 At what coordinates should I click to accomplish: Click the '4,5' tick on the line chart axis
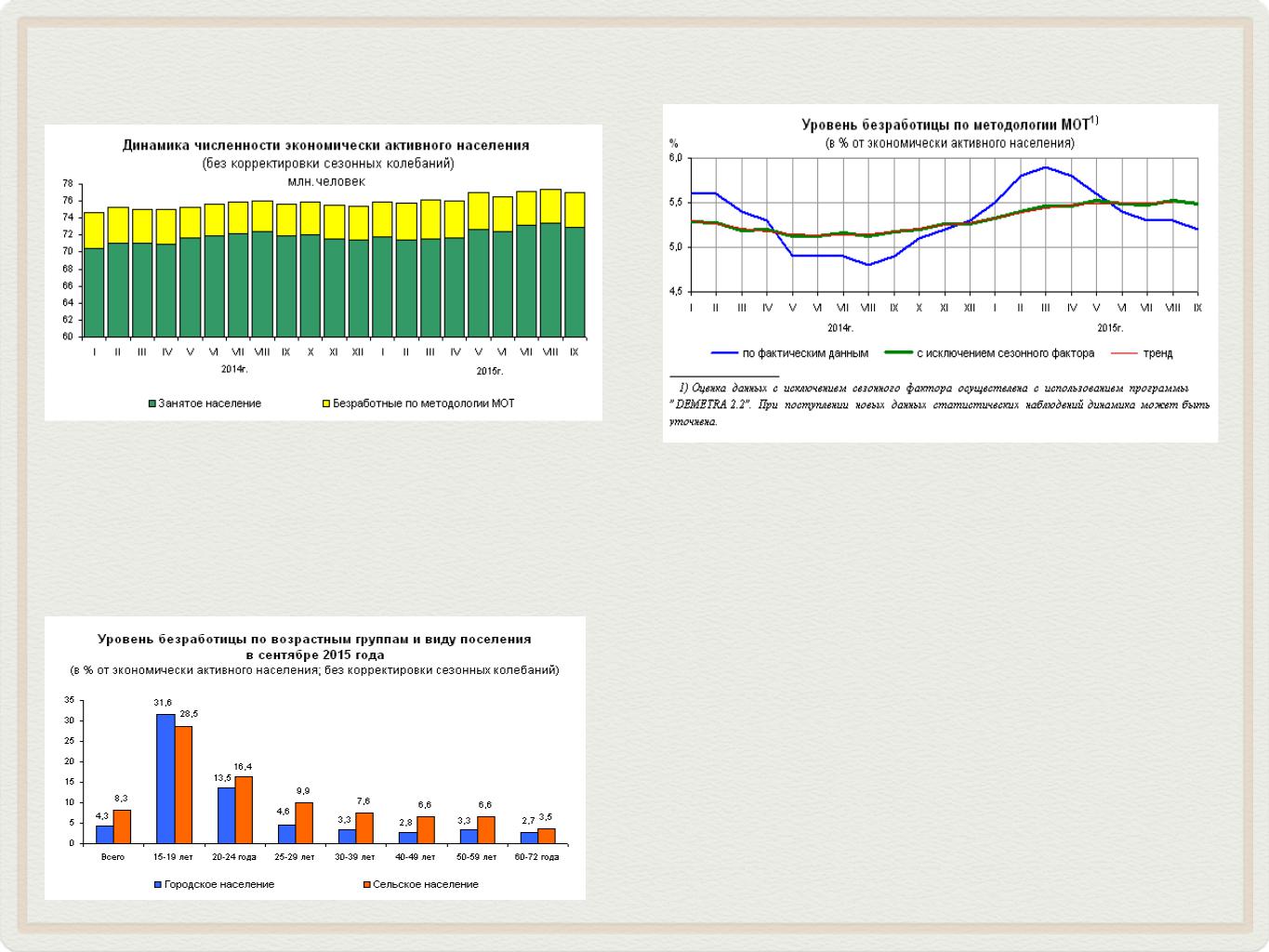pyautogui.click(x=676, y=292)
